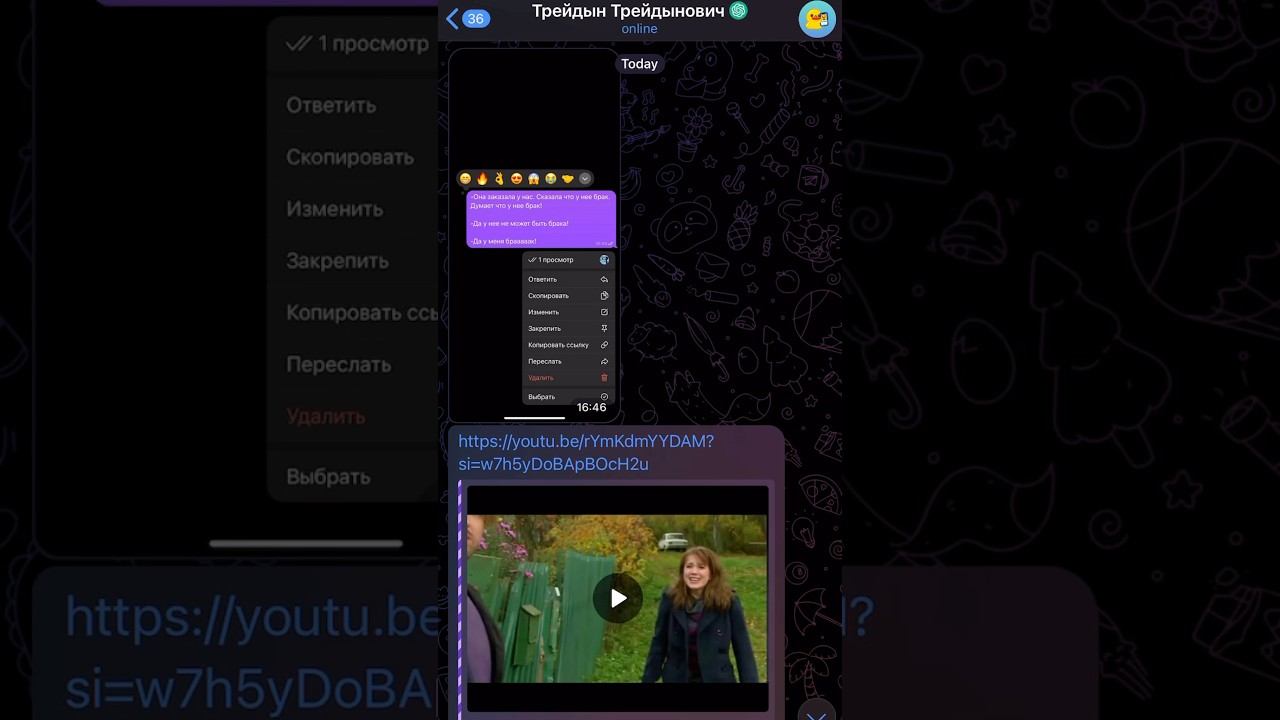Click the purple message bubble in shared screenshot
The height and width of the screenshot is (720, 1280).
coord(541,219)
